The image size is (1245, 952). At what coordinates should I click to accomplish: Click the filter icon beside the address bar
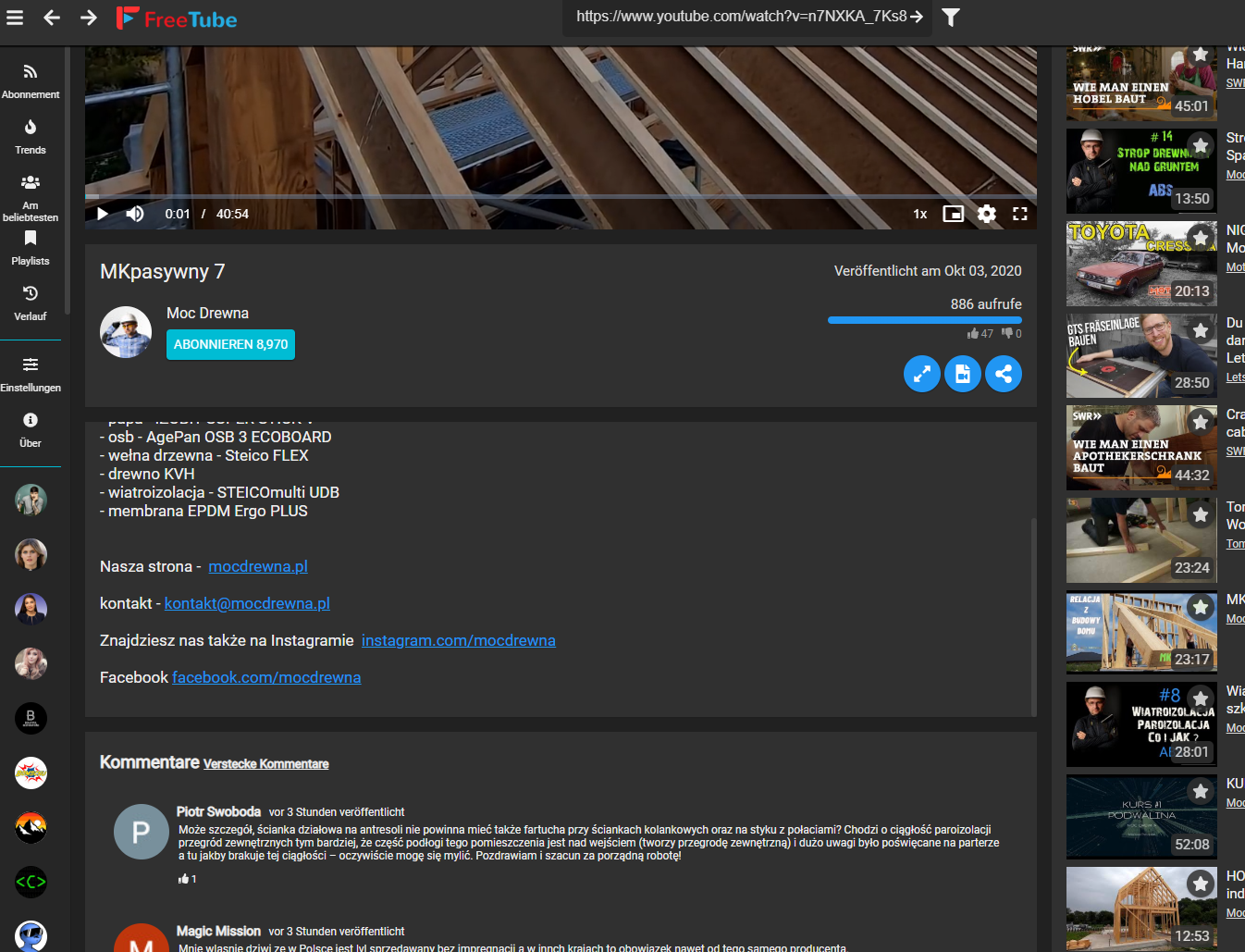[950, 17]
